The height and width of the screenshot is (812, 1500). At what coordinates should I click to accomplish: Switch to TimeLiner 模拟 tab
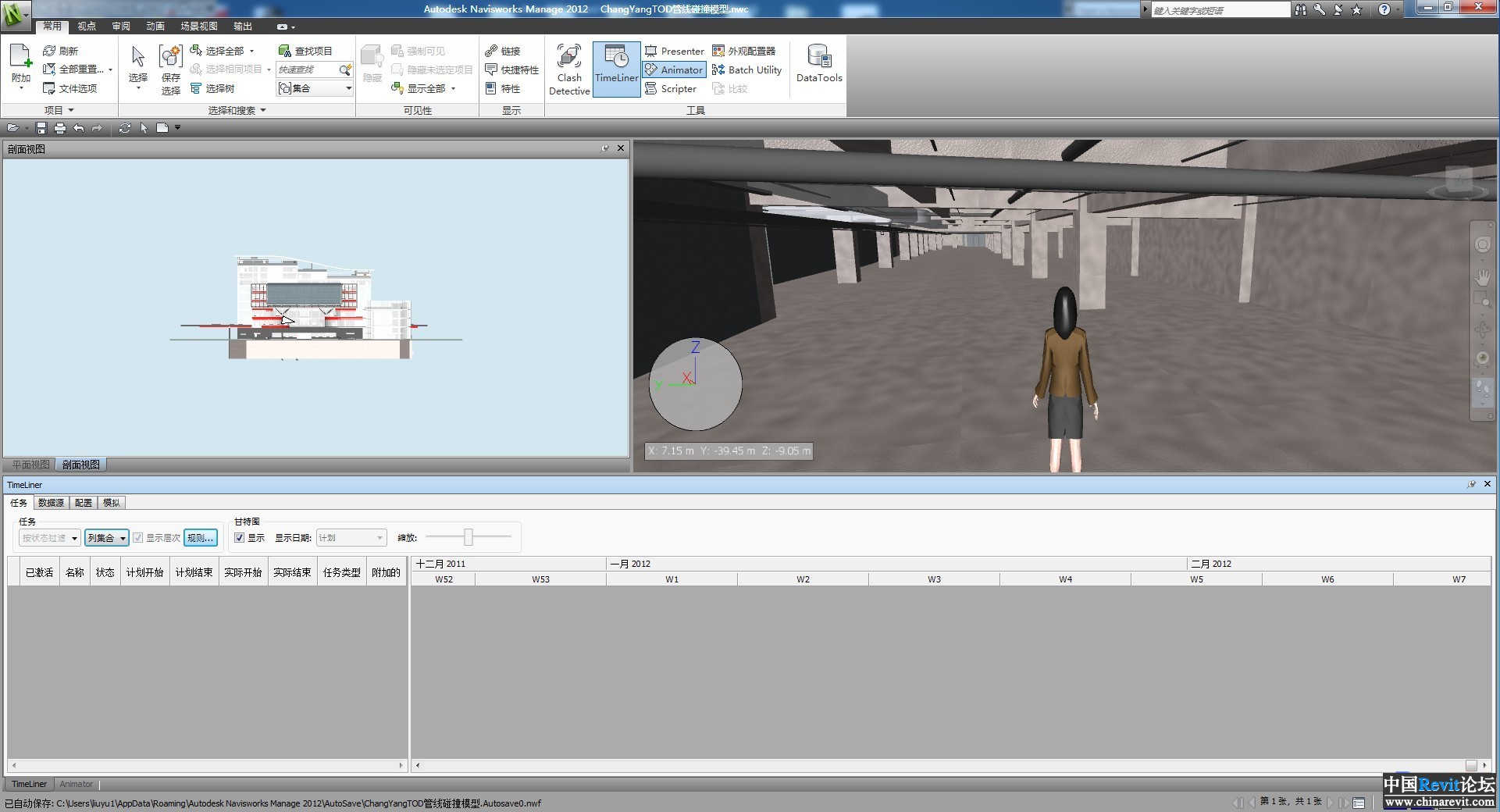[112, 503]
